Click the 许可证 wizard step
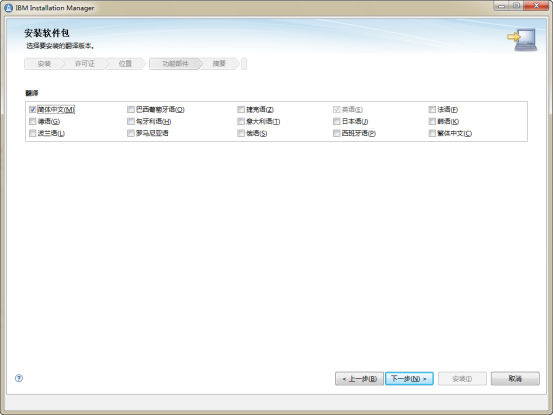The height and width of the screenshot is (415, 553). tap(85, 64)
